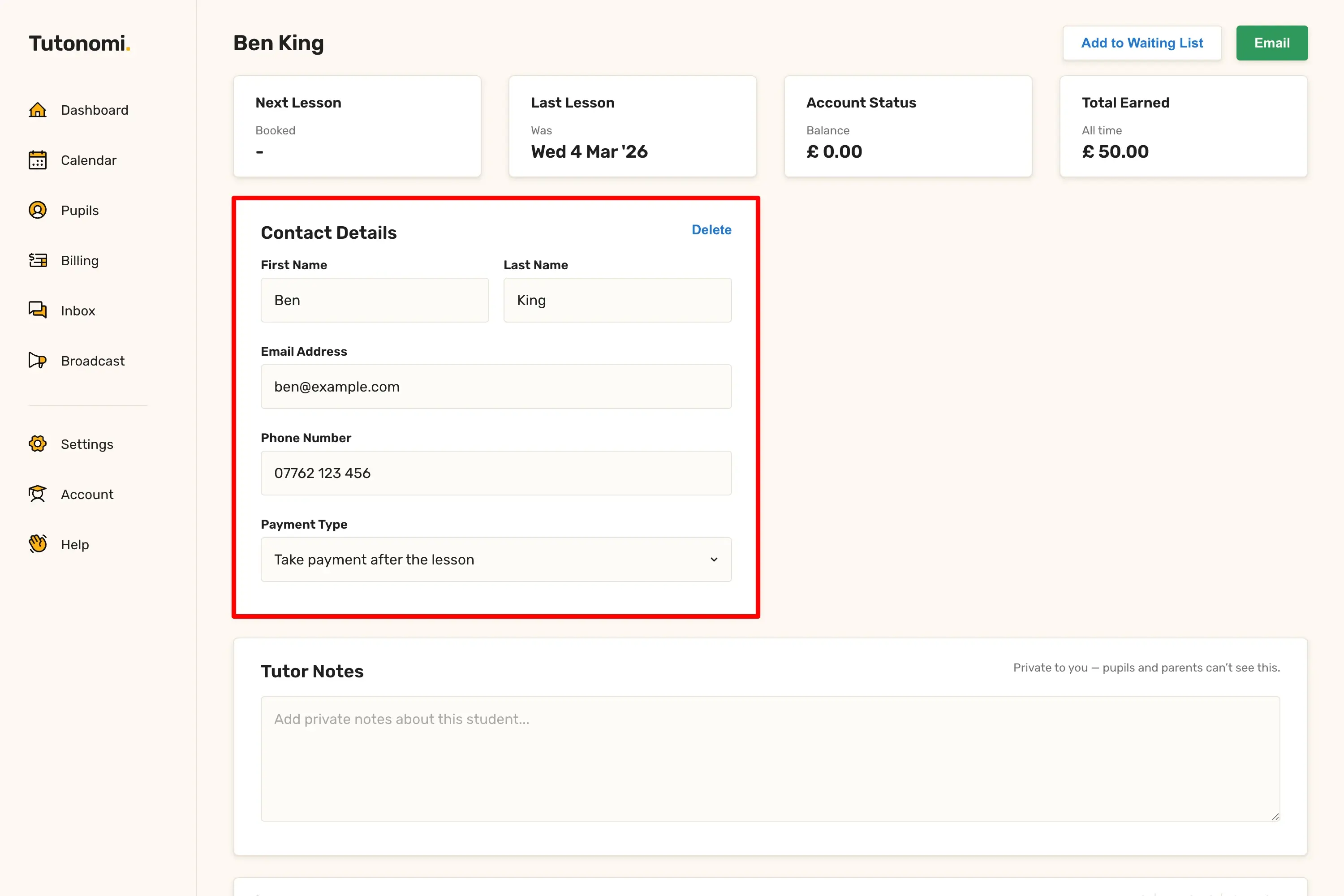Click the Help waving hand icon
This screenshot has width=1344, height=896.
click(x=38, y=544)
